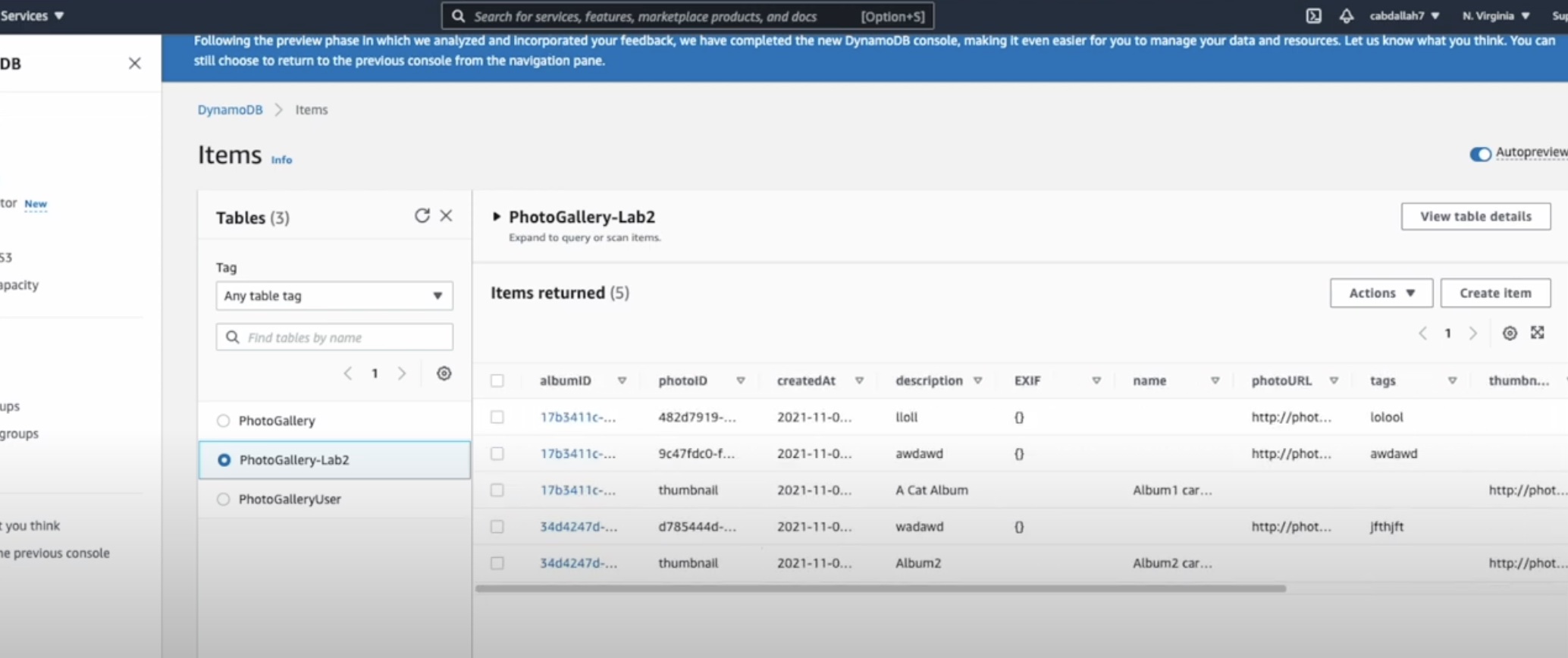This screenshot has height=658, width=1568.
Task: Check the A Cat Album row
Action: pos(497,490)
